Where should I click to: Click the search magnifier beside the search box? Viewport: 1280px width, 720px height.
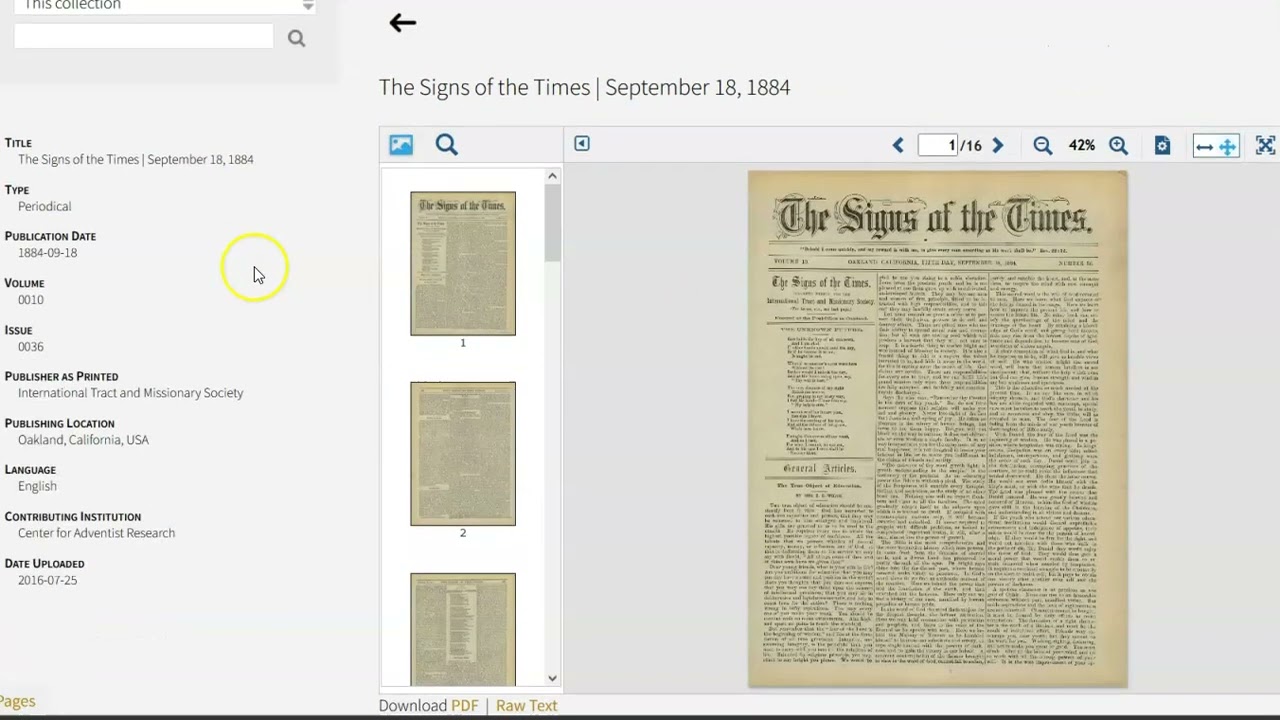click(296, 38)
